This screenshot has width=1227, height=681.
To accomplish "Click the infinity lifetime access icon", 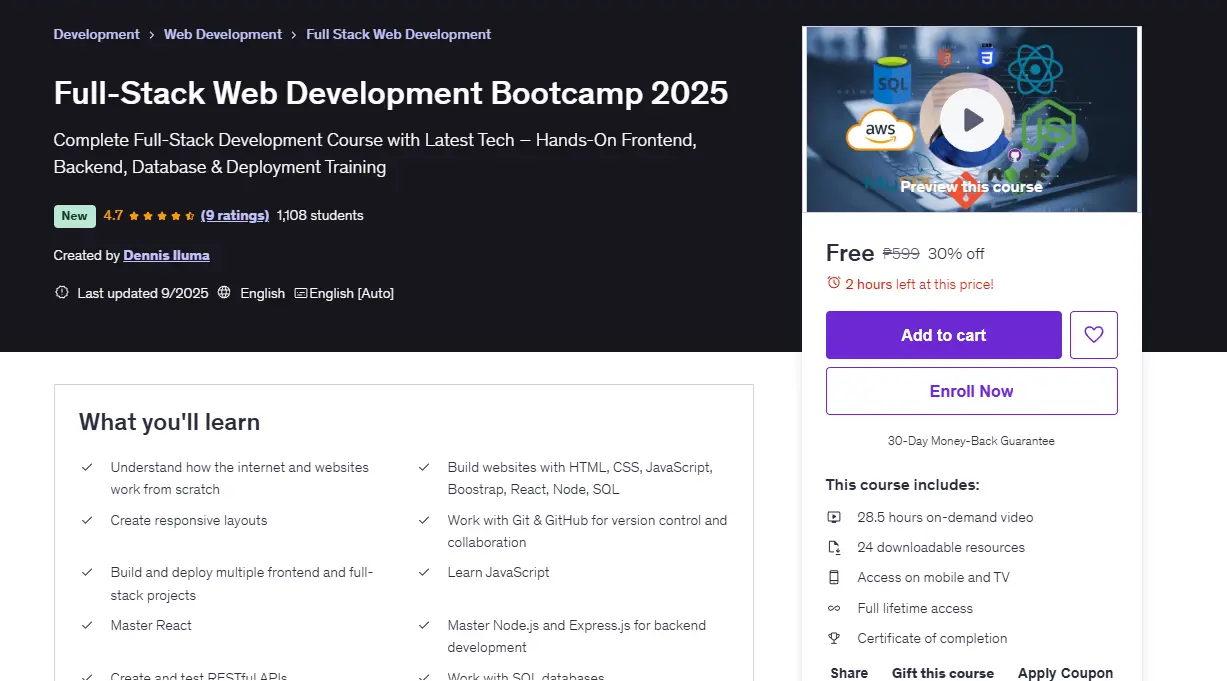I will pos(834,608).
